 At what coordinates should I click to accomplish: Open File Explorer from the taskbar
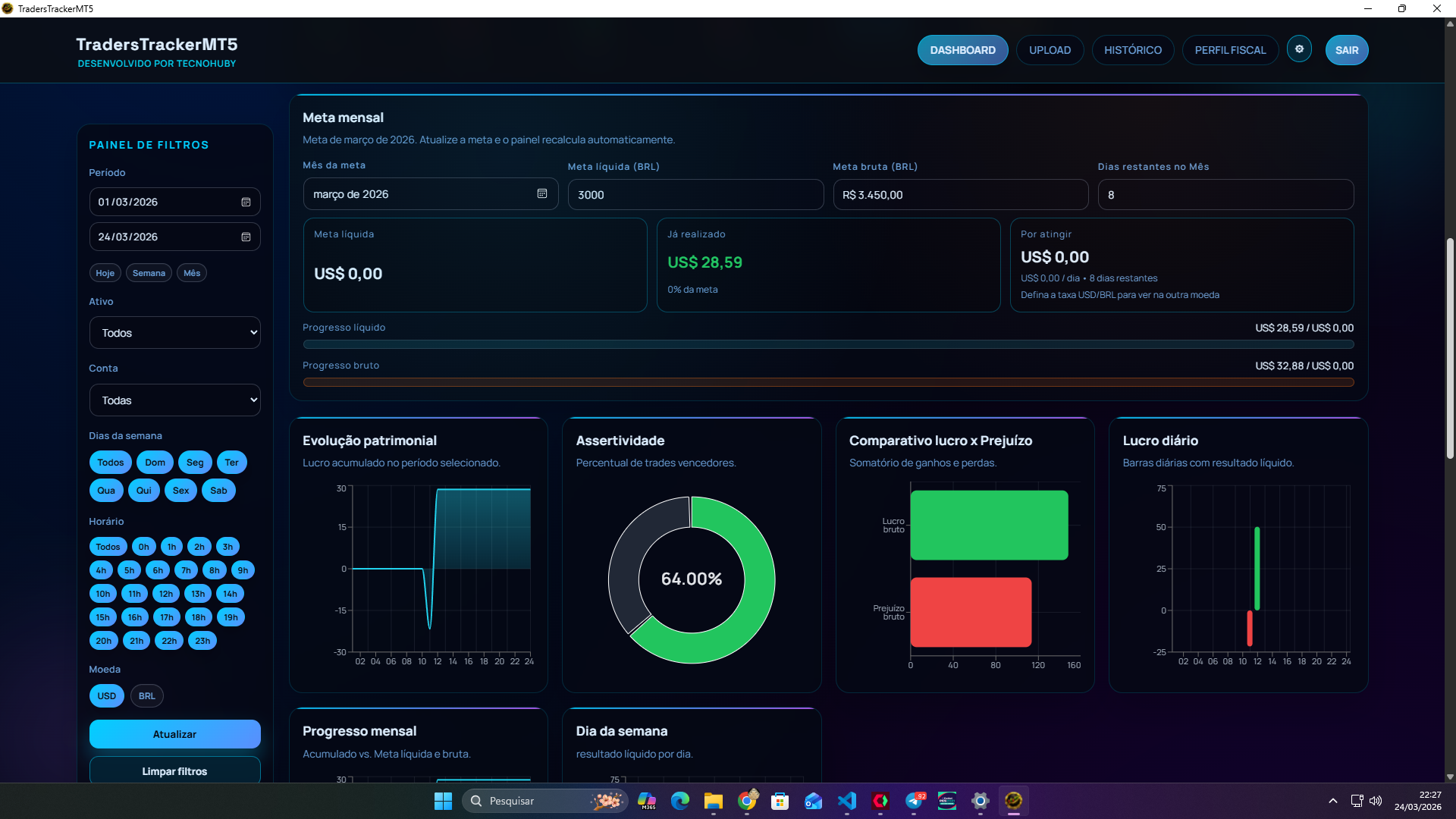pyautogui.click(x=714, y=801)
